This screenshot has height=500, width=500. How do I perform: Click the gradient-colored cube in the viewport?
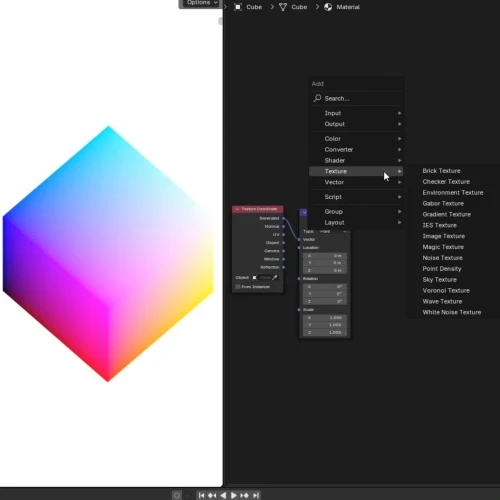(108, 253)
